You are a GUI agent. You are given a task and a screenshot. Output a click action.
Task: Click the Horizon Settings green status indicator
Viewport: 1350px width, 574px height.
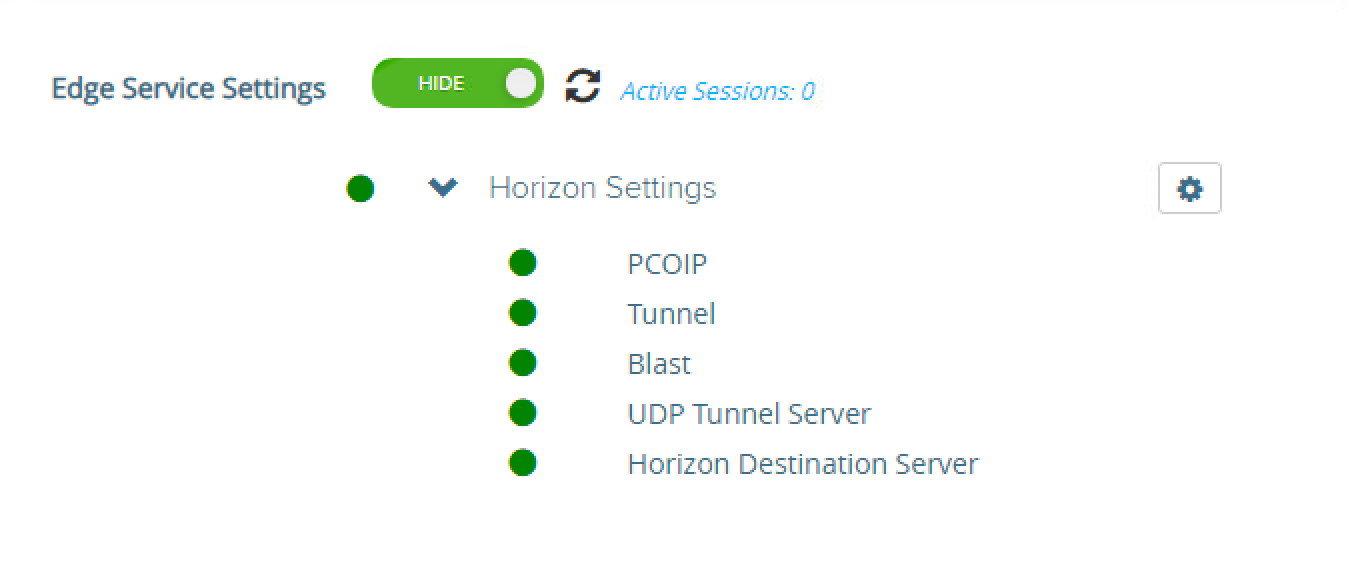[360, 188]
